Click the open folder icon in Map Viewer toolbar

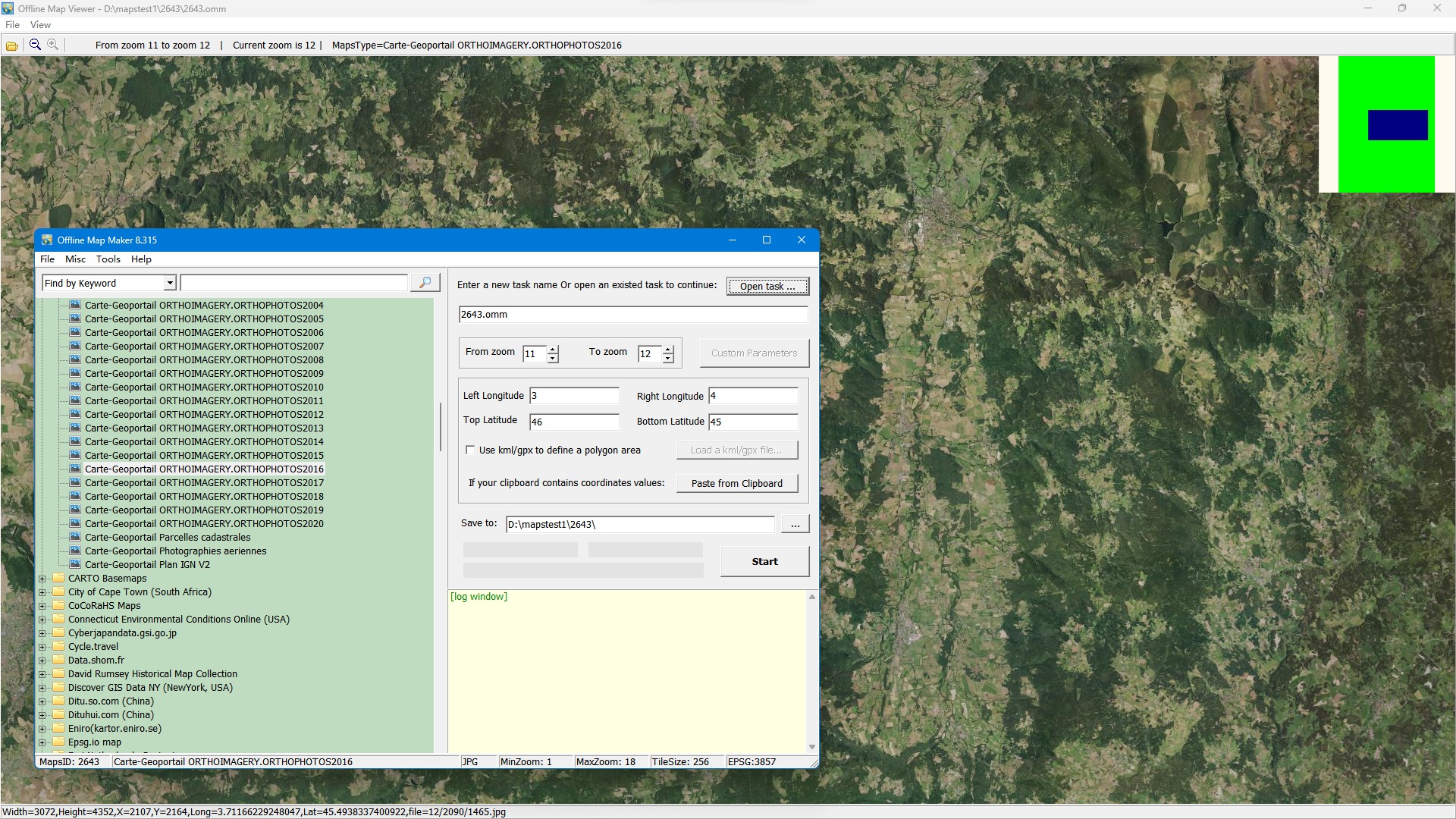coord(12,45)
